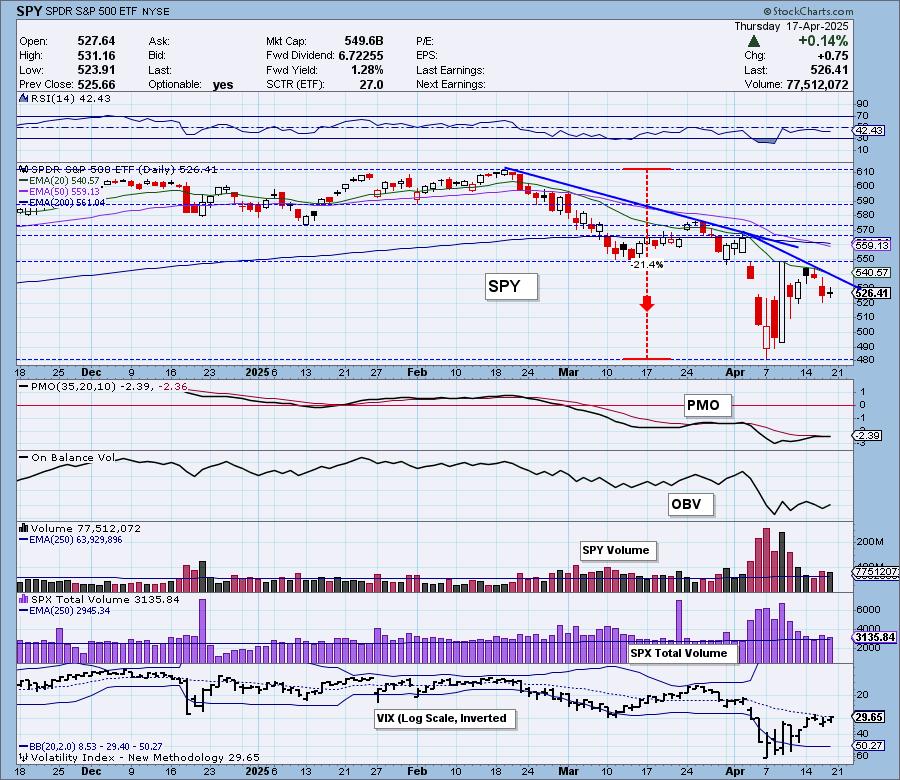Click the 50.27 Bollinger band tag on the axis
Screen dimensions: 900x780
[870, 746]
